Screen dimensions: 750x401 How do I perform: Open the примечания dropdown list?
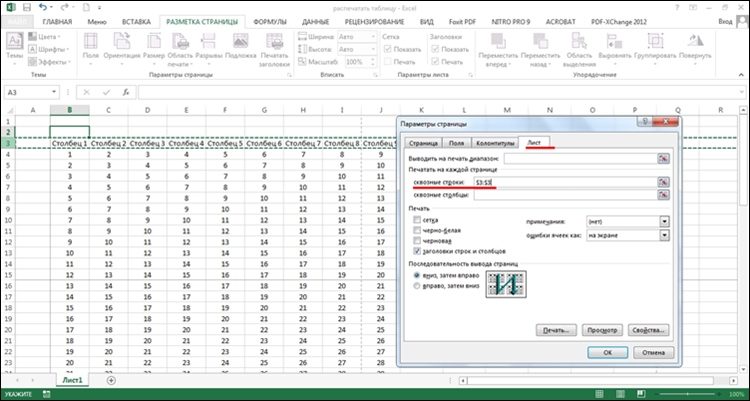click(x=664, y=221)
